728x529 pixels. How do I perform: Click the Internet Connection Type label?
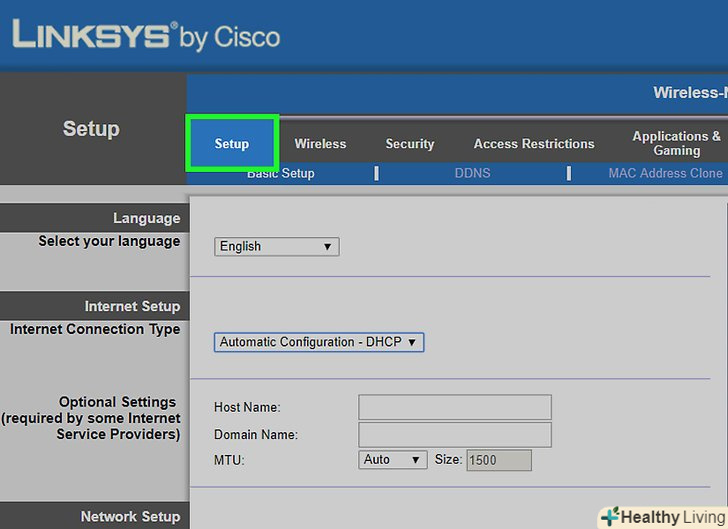[x=95, y=329]
